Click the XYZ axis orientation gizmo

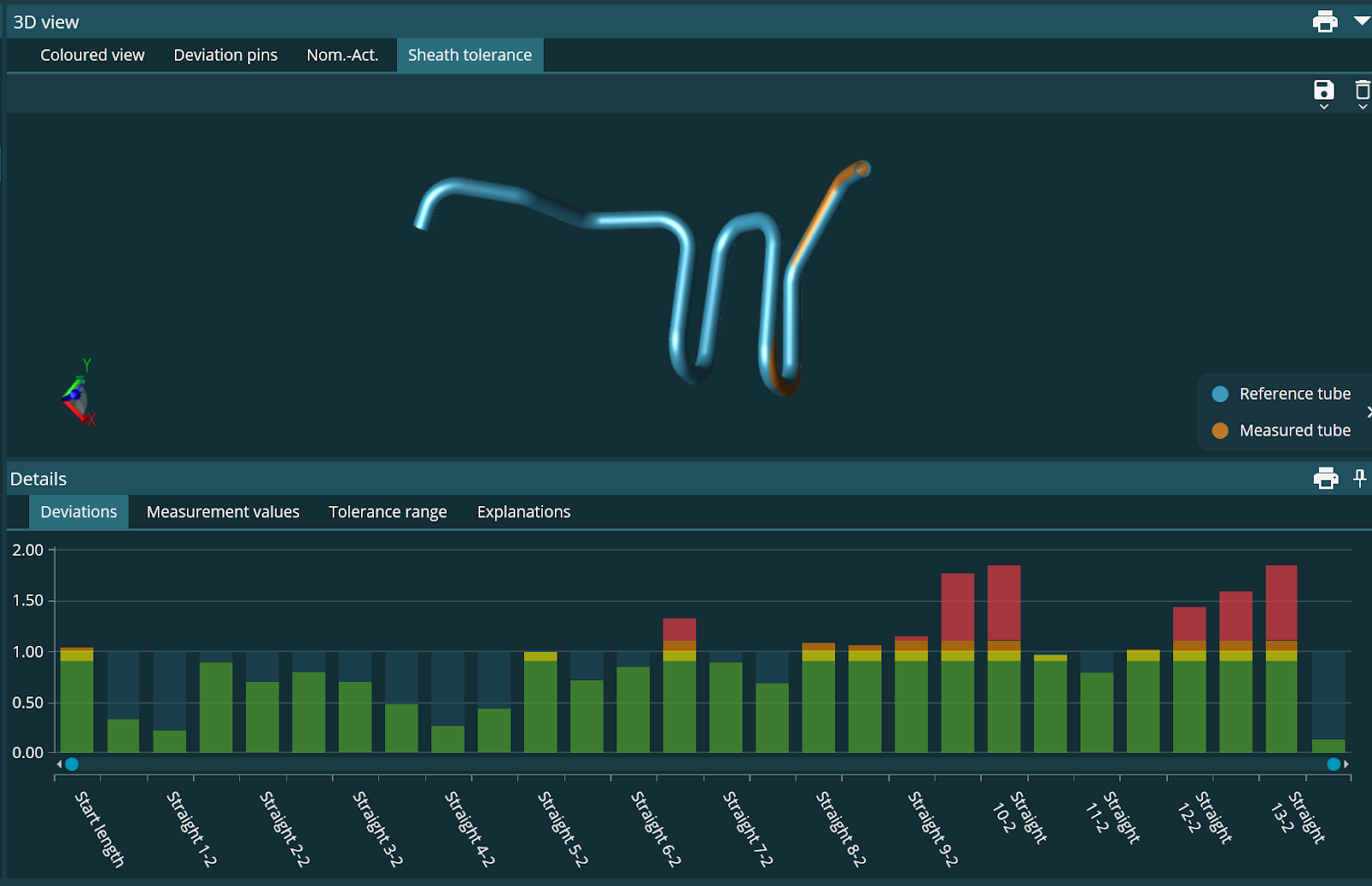[x=77, y=394]
